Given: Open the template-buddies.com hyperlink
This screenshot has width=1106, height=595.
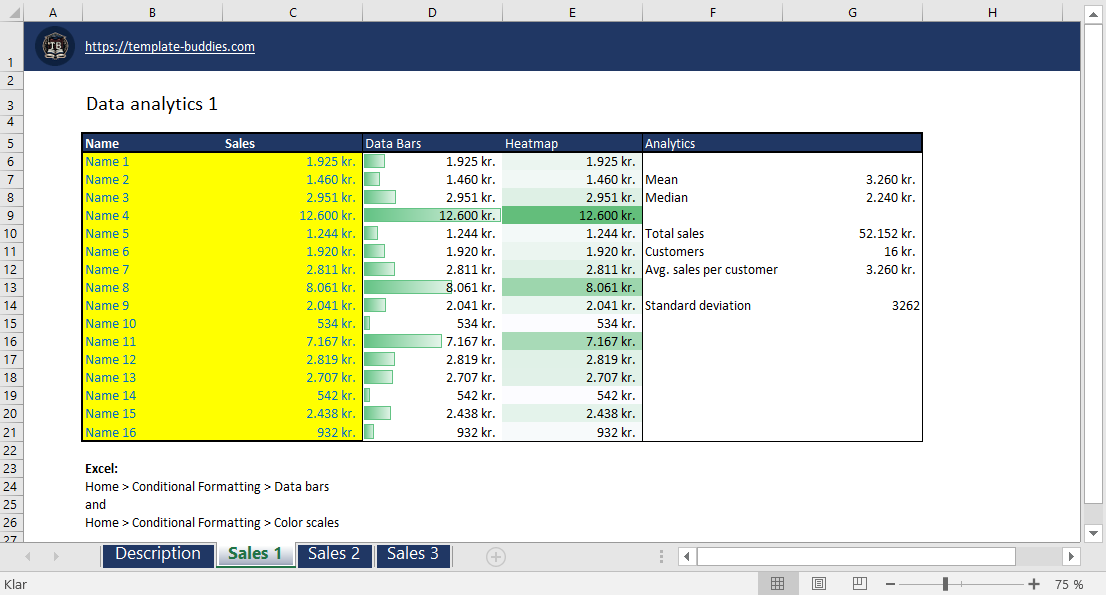Looking at the screenshot, I should (169, 46).
